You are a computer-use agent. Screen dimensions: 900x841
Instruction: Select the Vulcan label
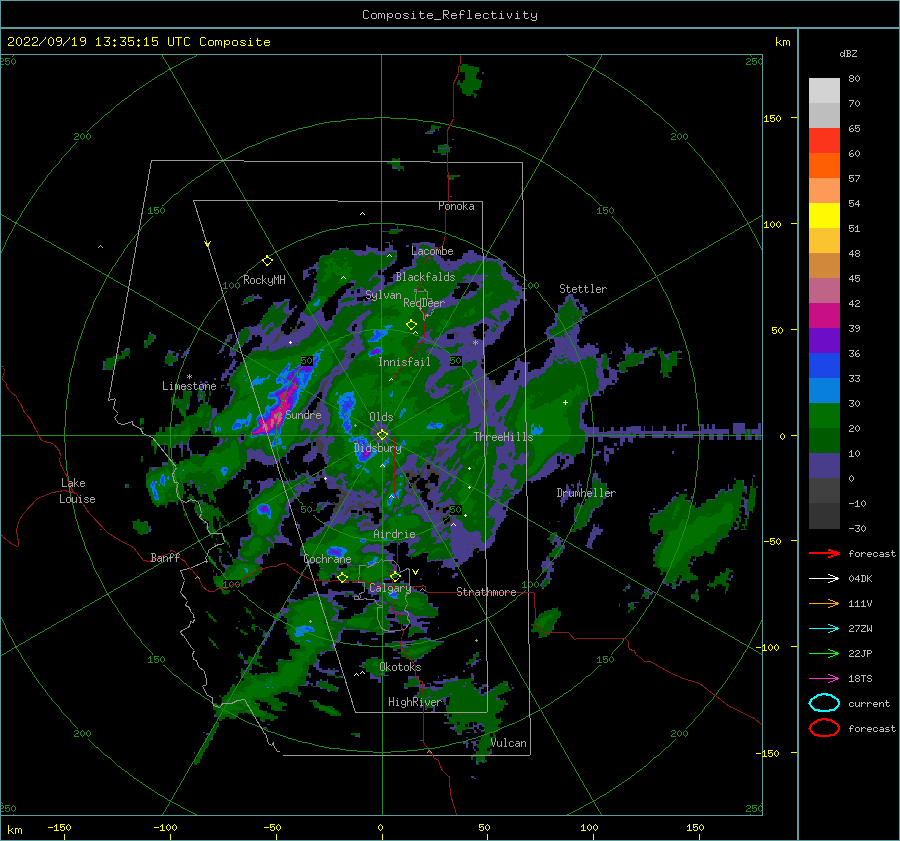(x=508, y=743)
